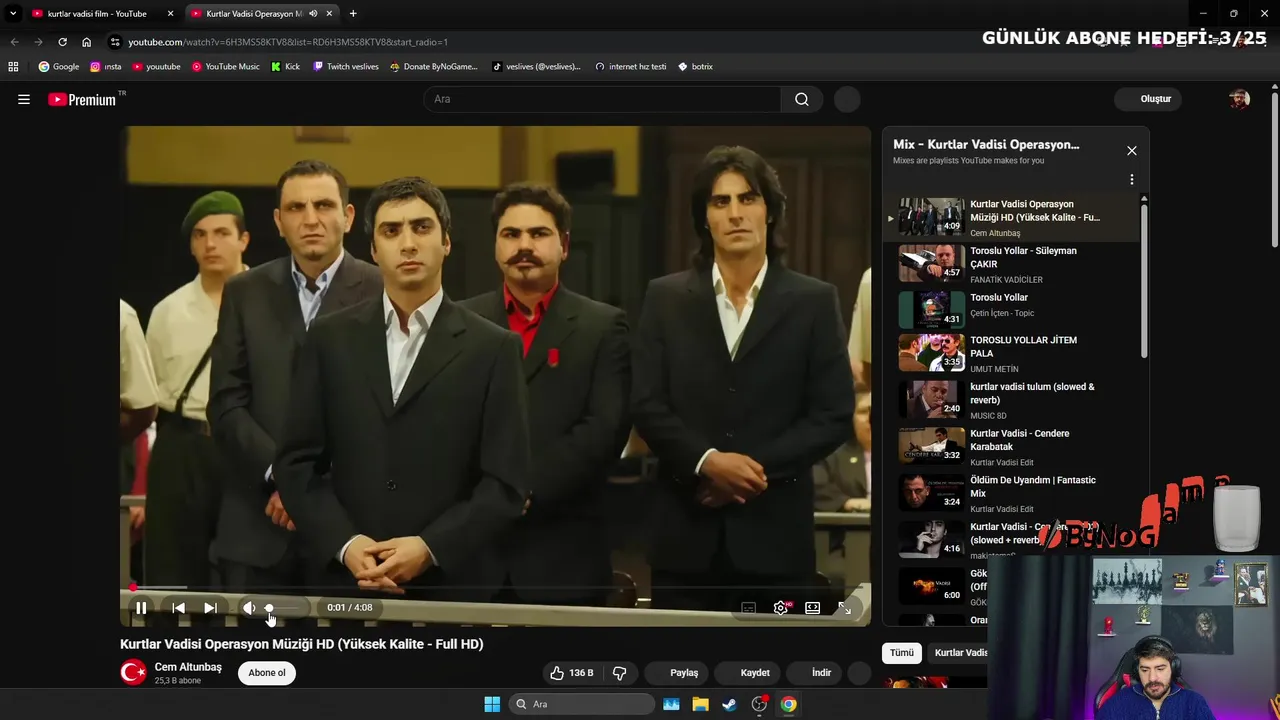The image size is (1280, 720).
Task: Open botrix bookmark
Action: pyautogui.click(x=696, y=67)
